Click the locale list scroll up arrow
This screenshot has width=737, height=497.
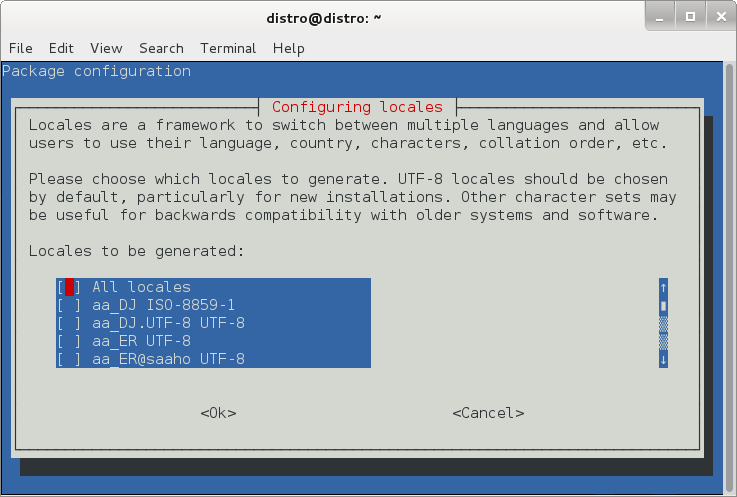[663, 287]
